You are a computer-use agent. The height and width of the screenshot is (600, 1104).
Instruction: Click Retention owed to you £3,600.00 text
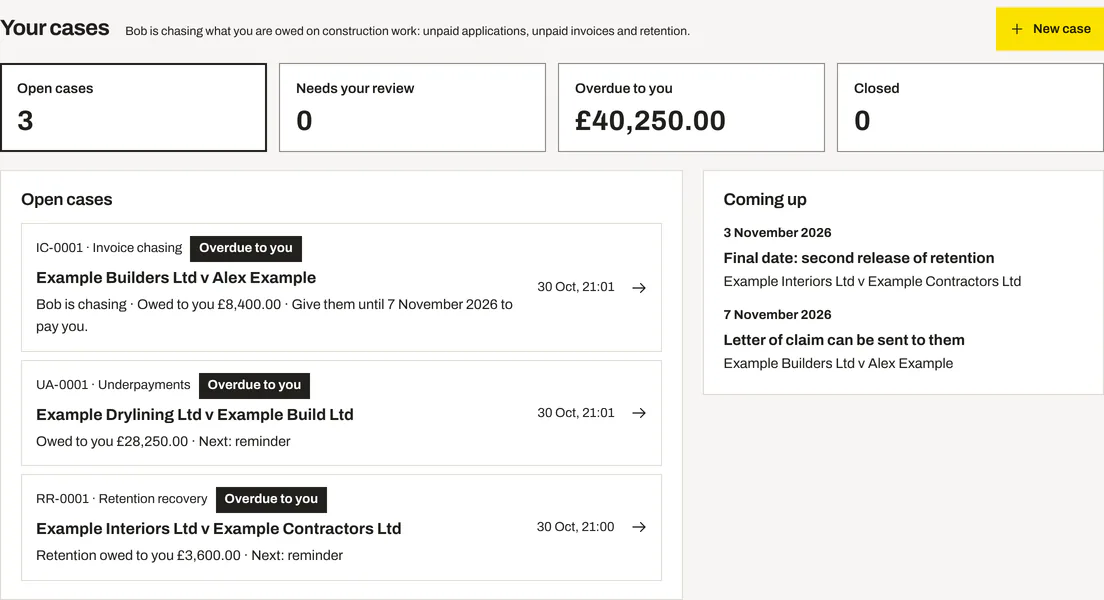click(x=138, y=556)
